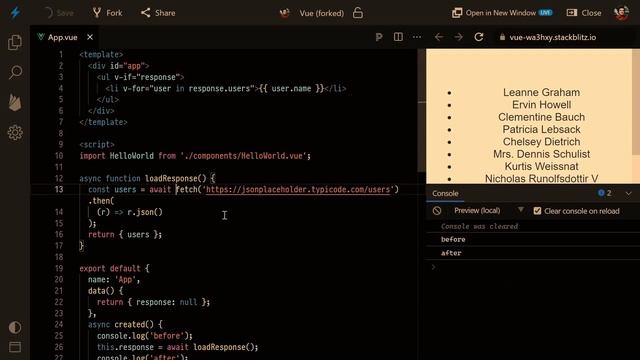Open the Share option
Image resolution: width=640 pixels, height=360 pixels.
(158, 13)
